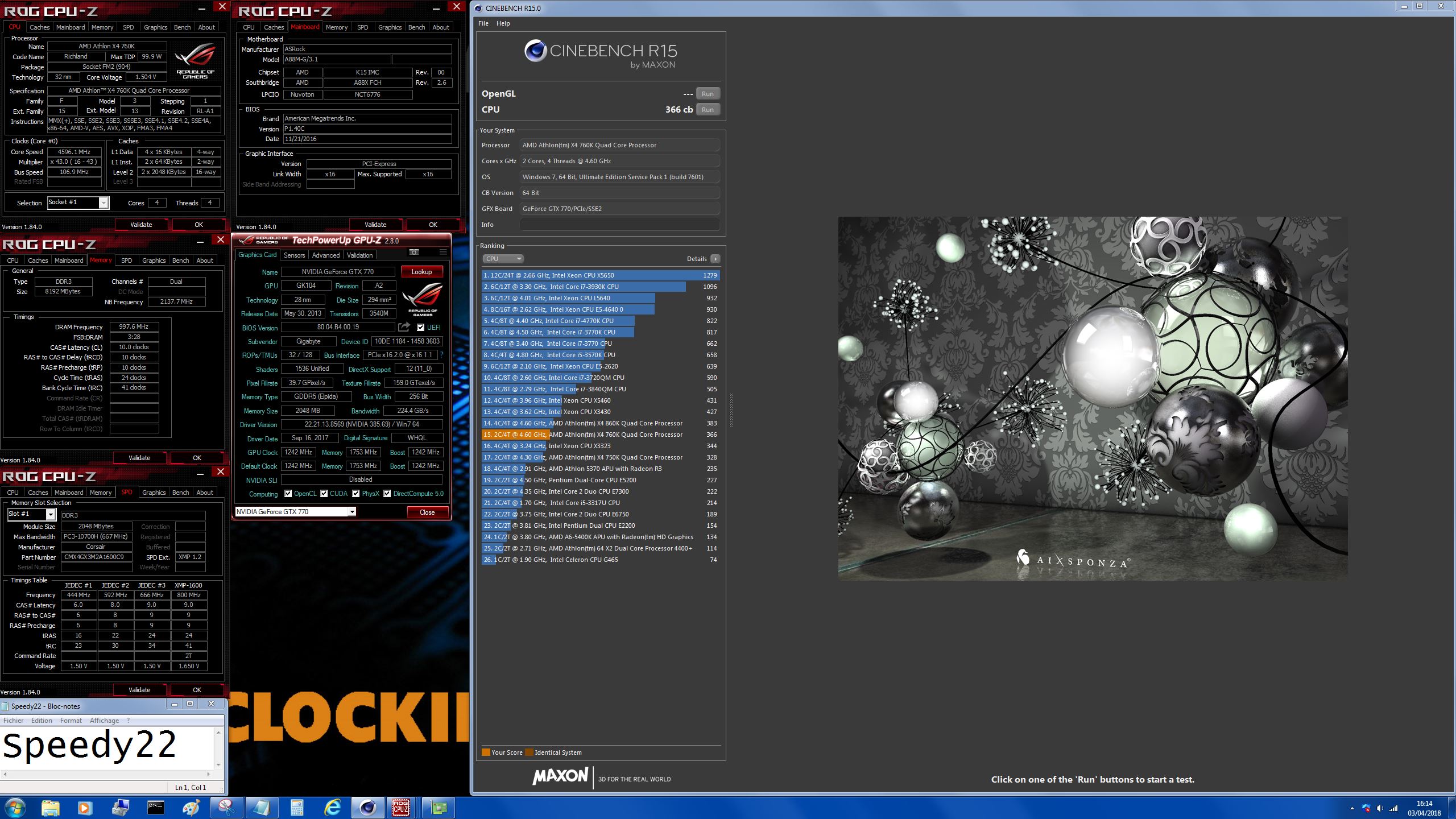Open the CPU ranking filter dropdown in Cinebench
The image size is (1456, 819).
pos(503,259)
